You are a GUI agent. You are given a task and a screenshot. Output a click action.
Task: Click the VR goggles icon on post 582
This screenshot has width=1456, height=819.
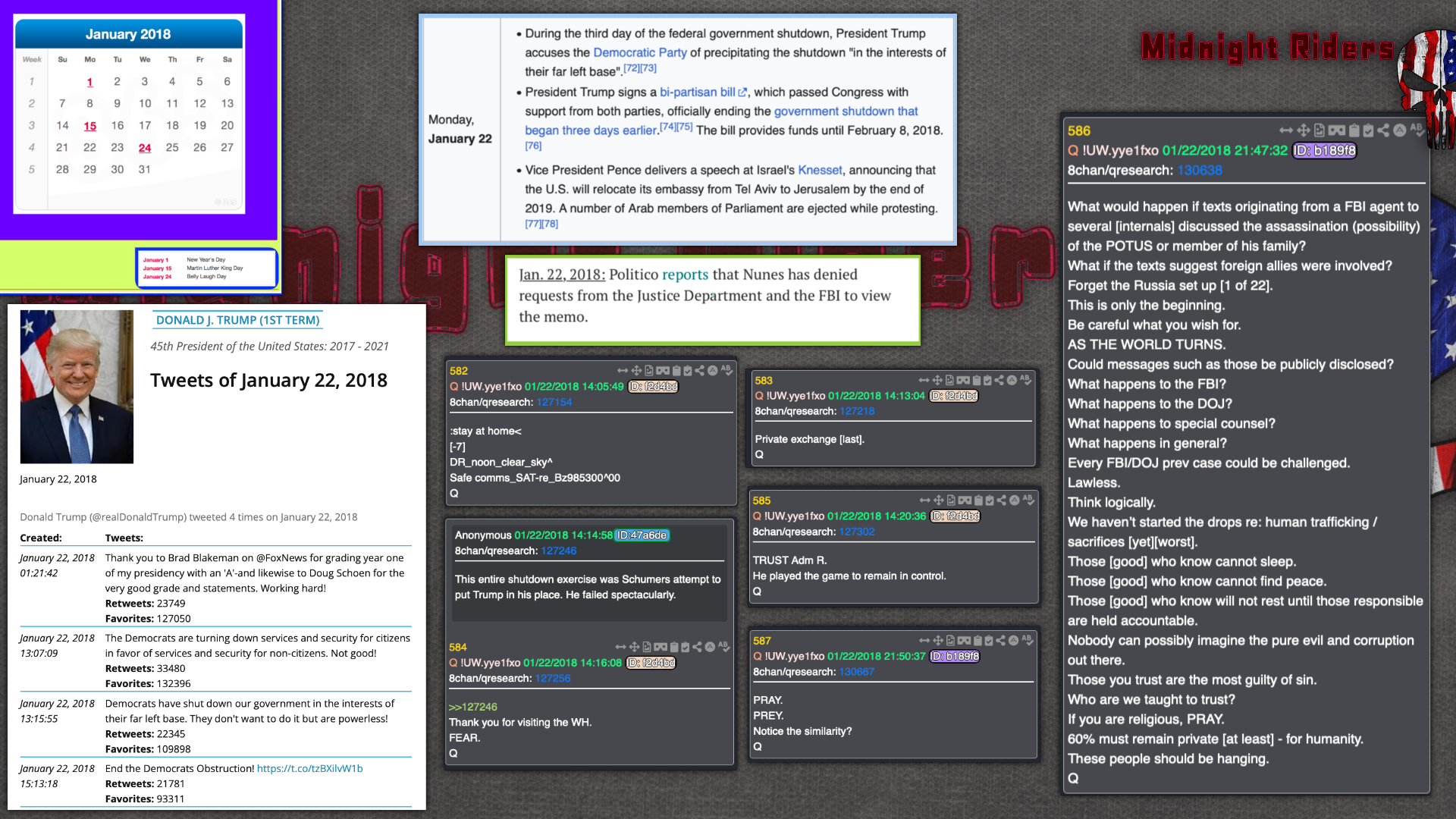(x=663, y=371)
